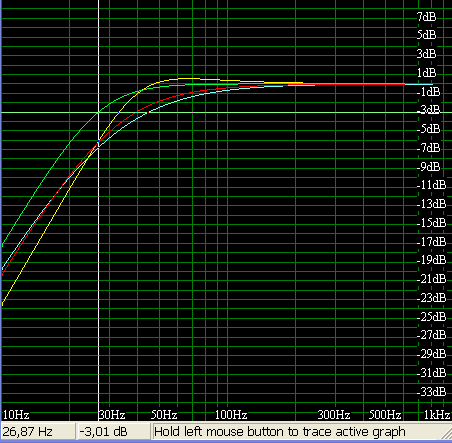452x443 pixels.
Task: Click the -3,01 dB level readout field
Action: coord(113,432)
